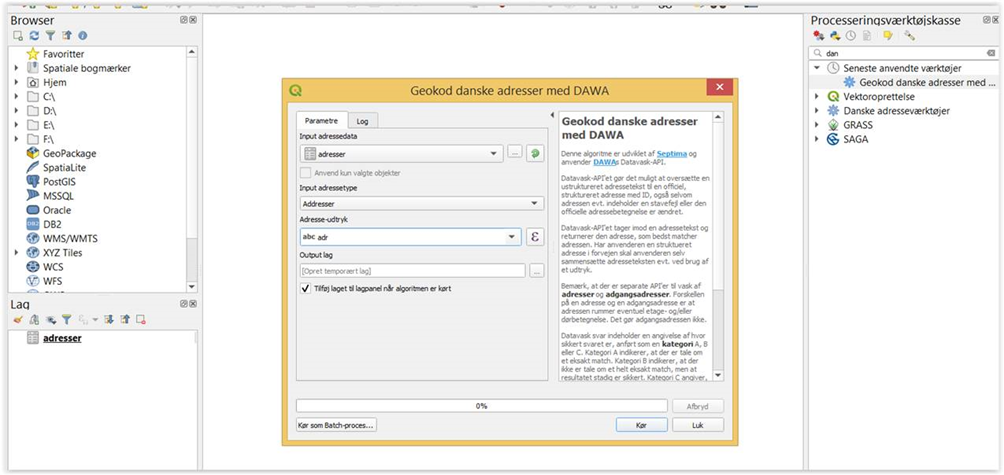
Task: Click Kør som Batch-proces button
Action: click(x=336, y=425)
